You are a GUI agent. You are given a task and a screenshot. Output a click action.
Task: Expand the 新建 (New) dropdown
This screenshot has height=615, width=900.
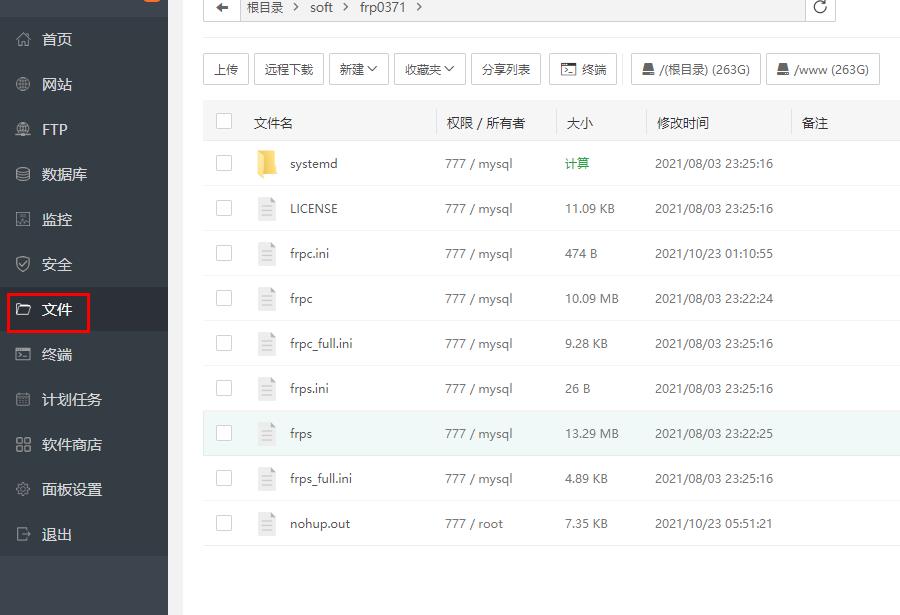pos(358,69)
